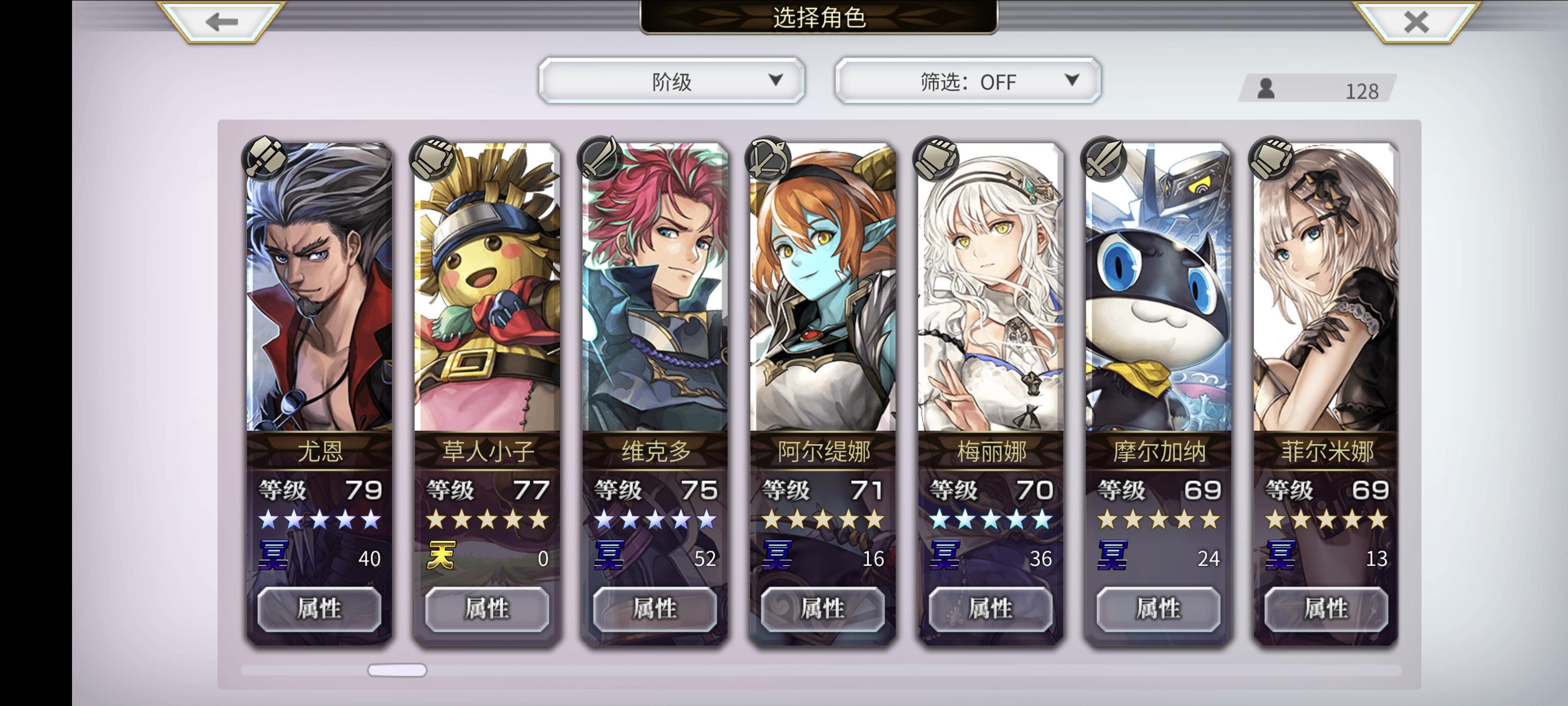Close the character selection screen
1568x706 pixels.
pos(1416,22)
